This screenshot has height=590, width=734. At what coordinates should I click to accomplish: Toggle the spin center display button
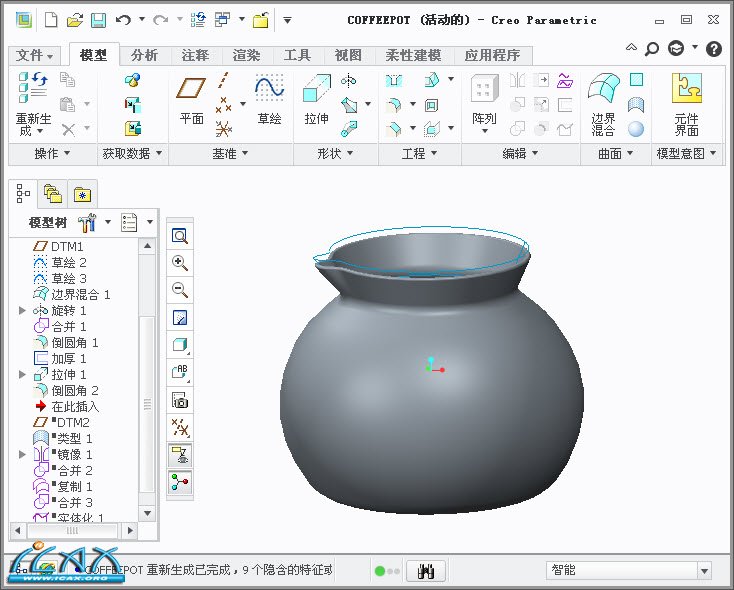coord(180,482)
